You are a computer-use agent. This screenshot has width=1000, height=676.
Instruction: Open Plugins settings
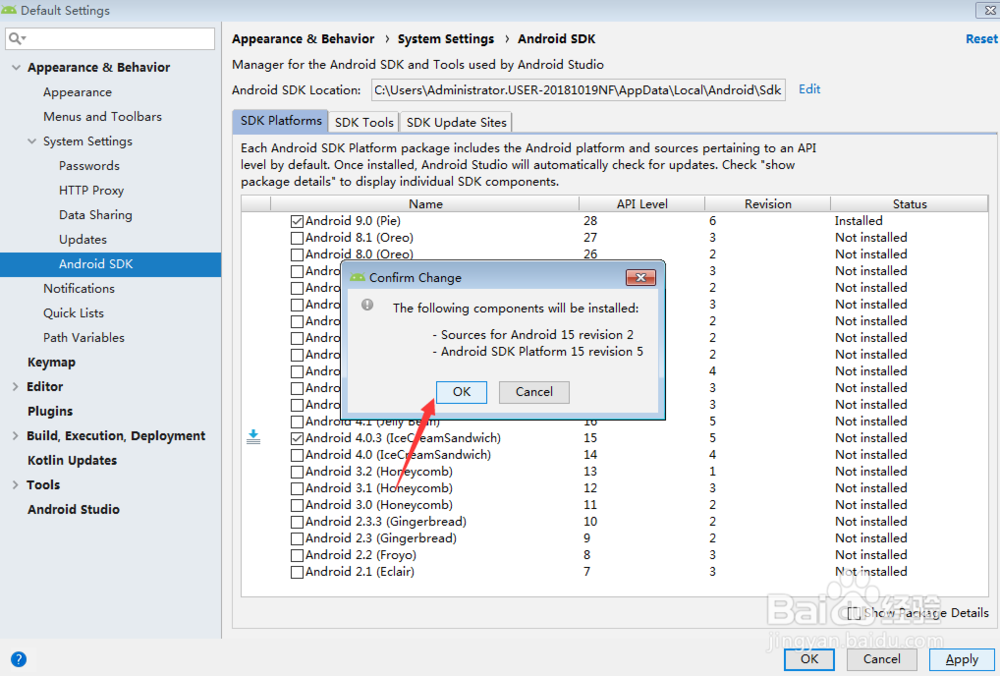click(x=50, y=411)
